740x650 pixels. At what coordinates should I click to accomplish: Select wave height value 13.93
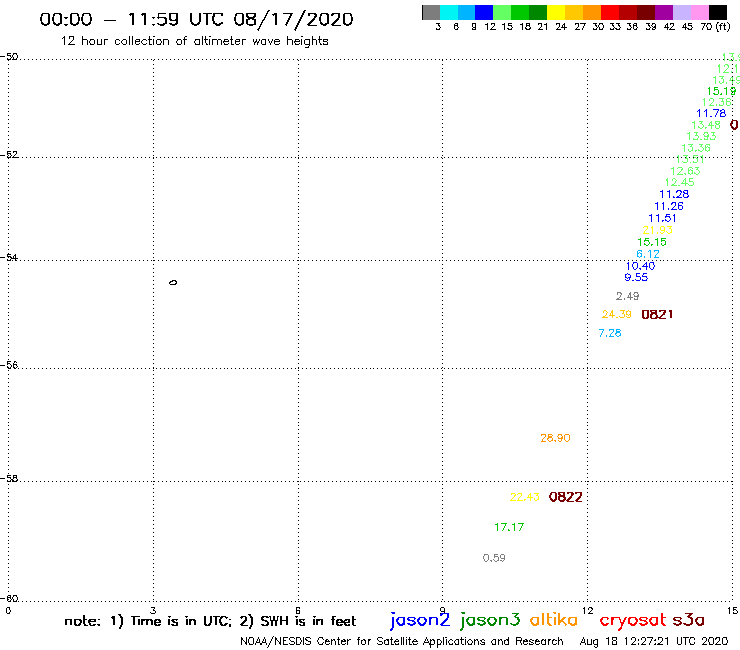pyautogui.click(x=701, y=136)
